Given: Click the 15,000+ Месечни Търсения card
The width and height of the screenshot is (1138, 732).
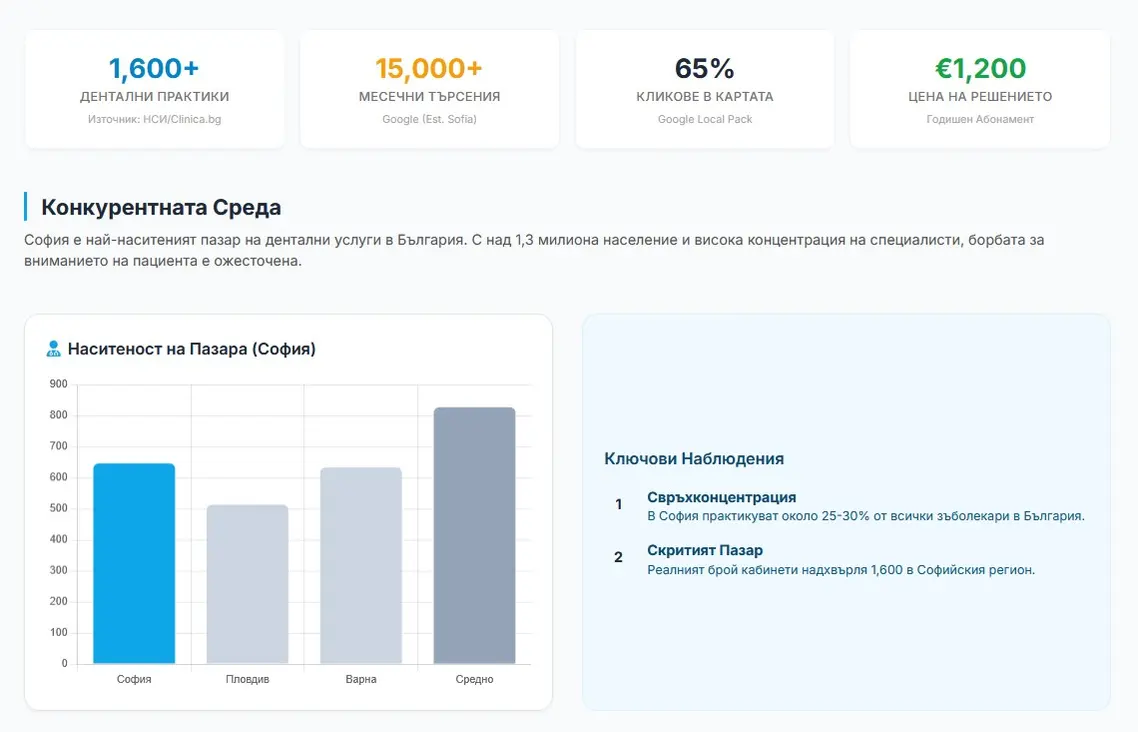Looking at the screenshot, I should pyautogui.click(x=429, y=88).
